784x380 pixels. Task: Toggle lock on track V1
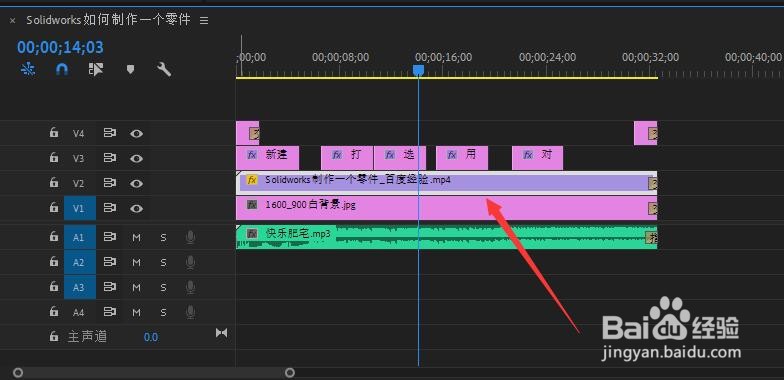pyautogui.click(x=54, y=208)
